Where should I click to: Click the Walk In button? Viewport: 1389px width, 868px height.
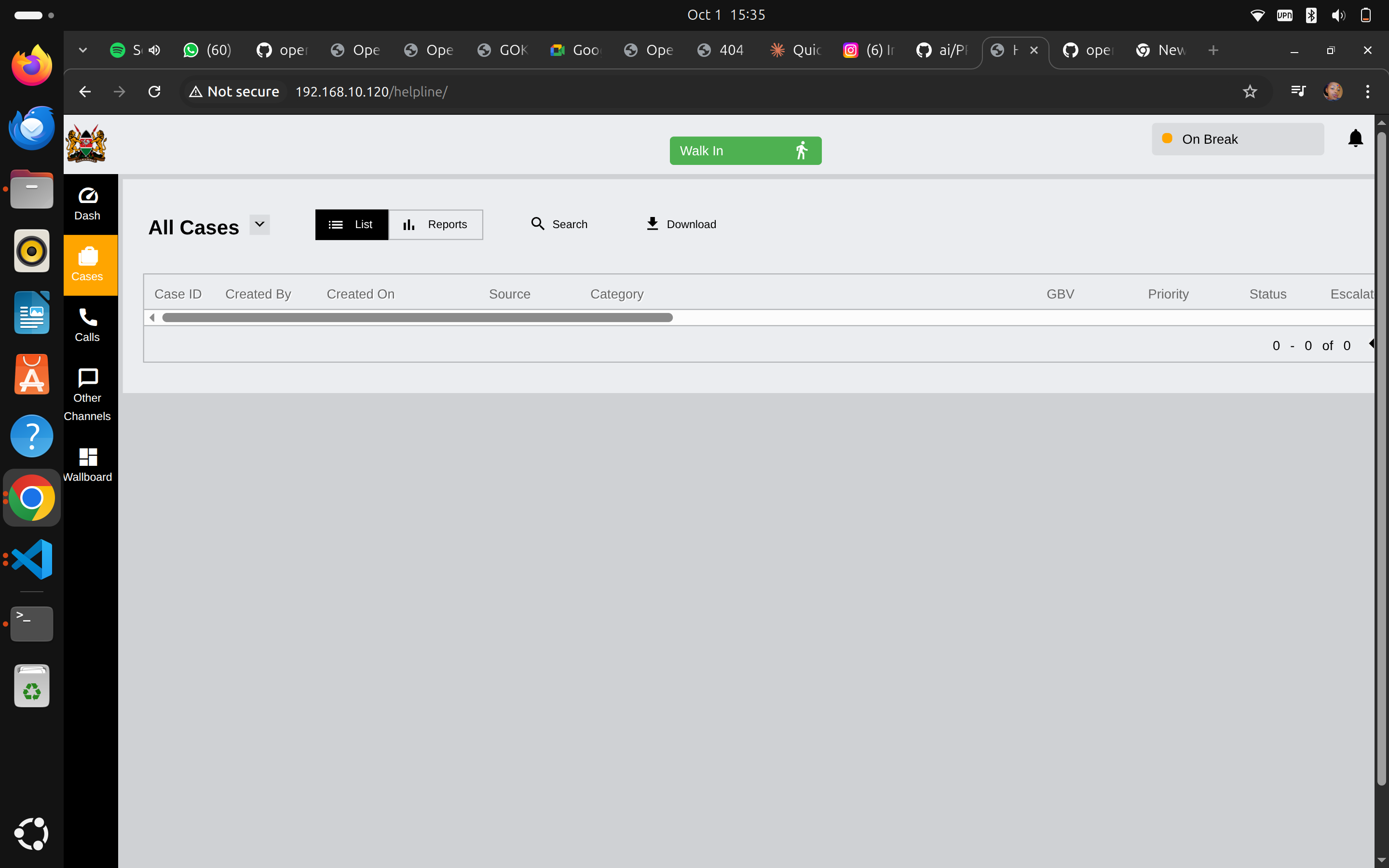point(745,150)
